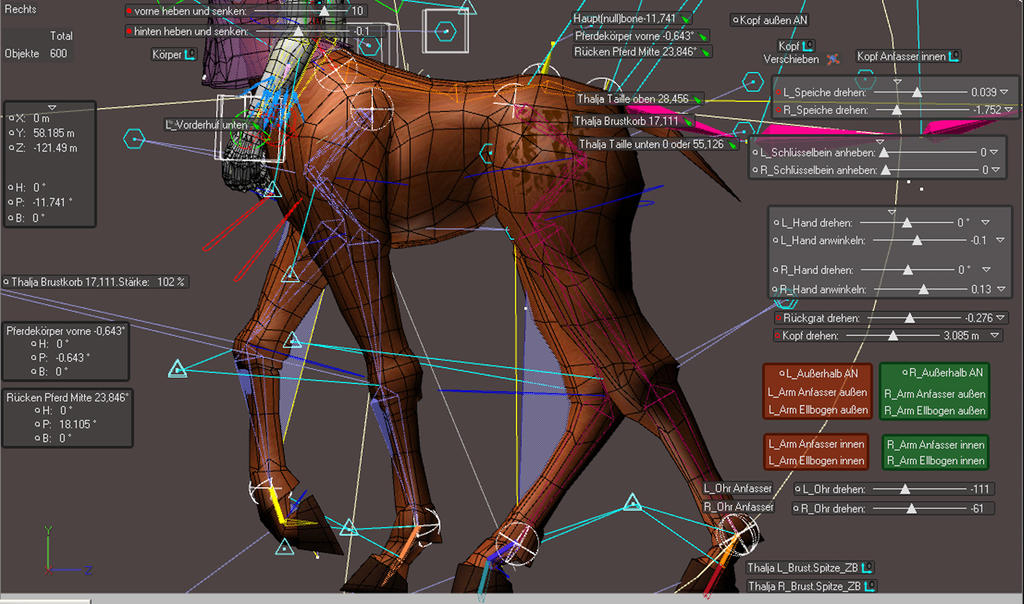Click the bone icon beside Haupt(null)bone-11,741
This screenshot has height=604, width=1024.
click(x=685, y=20)
